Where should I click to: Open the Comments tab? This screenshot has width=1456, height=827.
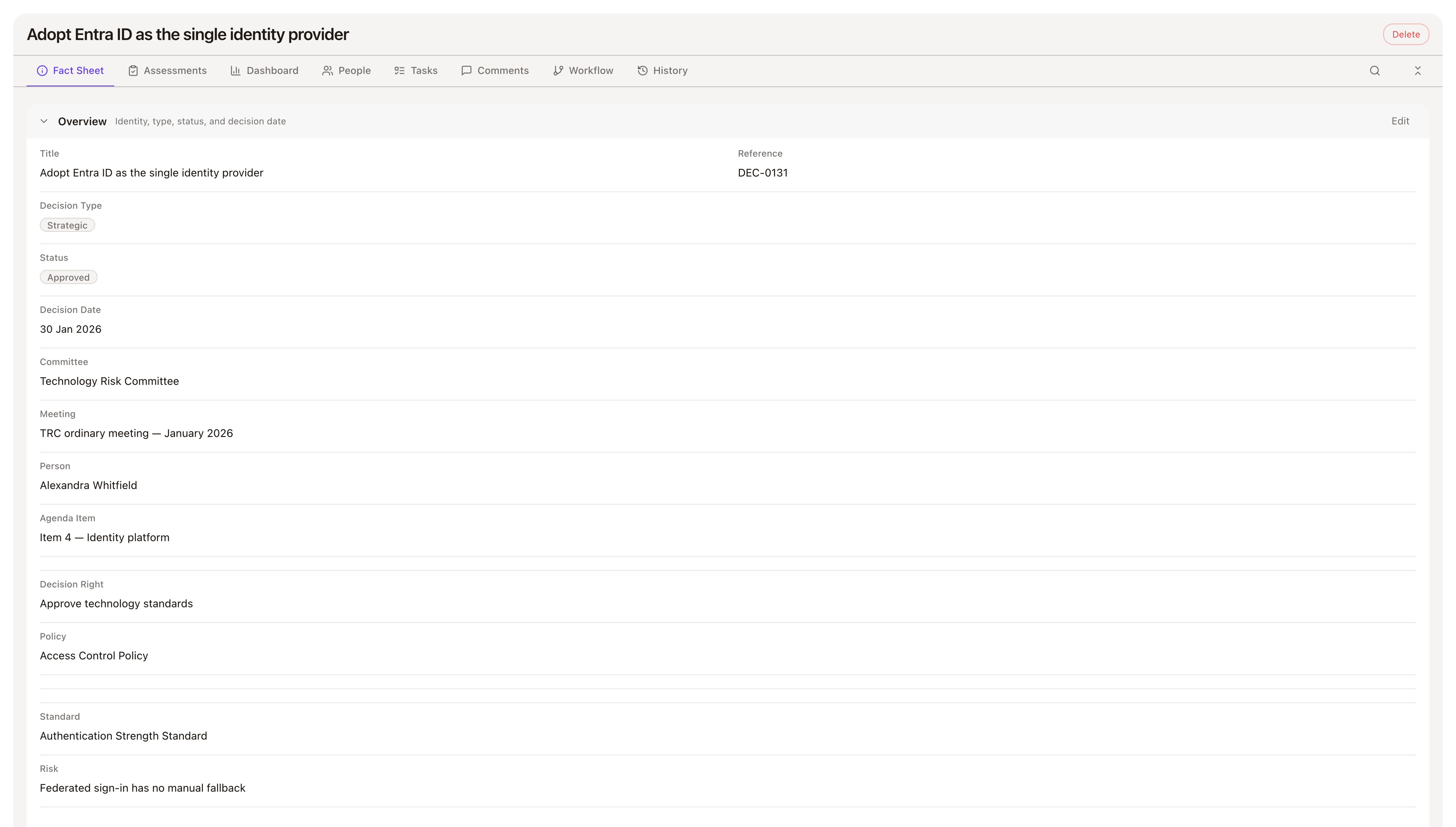[x=495, y=70]
